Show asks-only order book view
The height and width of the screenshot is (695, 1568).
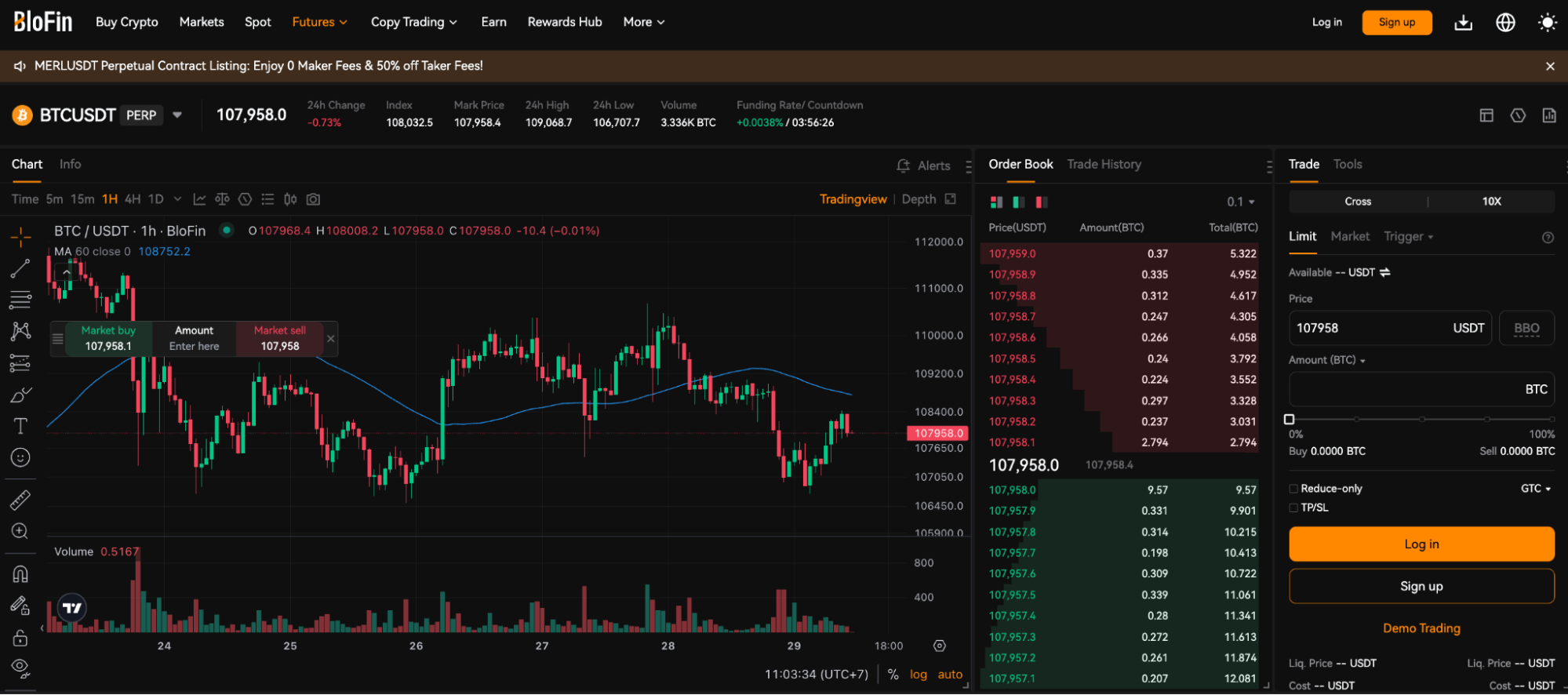pos(1042,202)
